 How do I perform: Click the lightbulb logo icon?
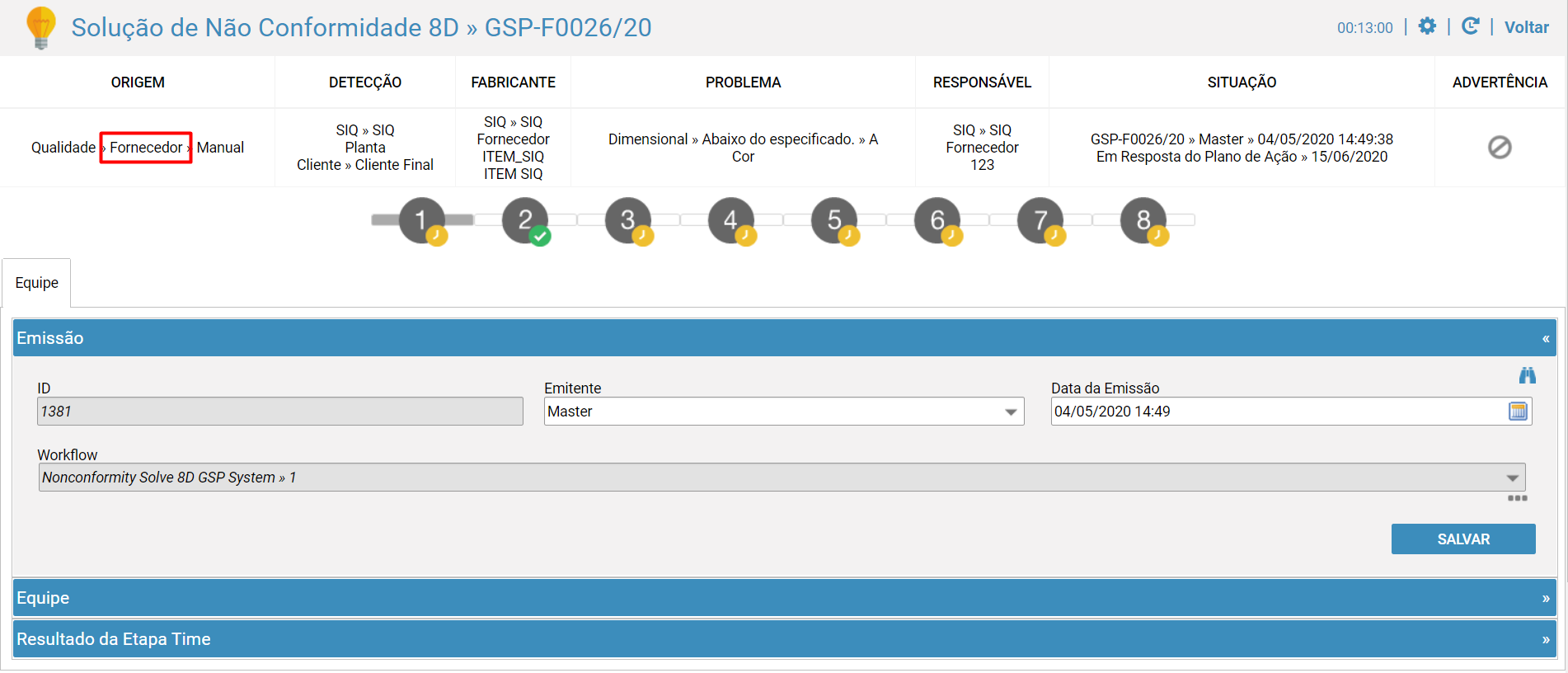[x=40, y=28]
